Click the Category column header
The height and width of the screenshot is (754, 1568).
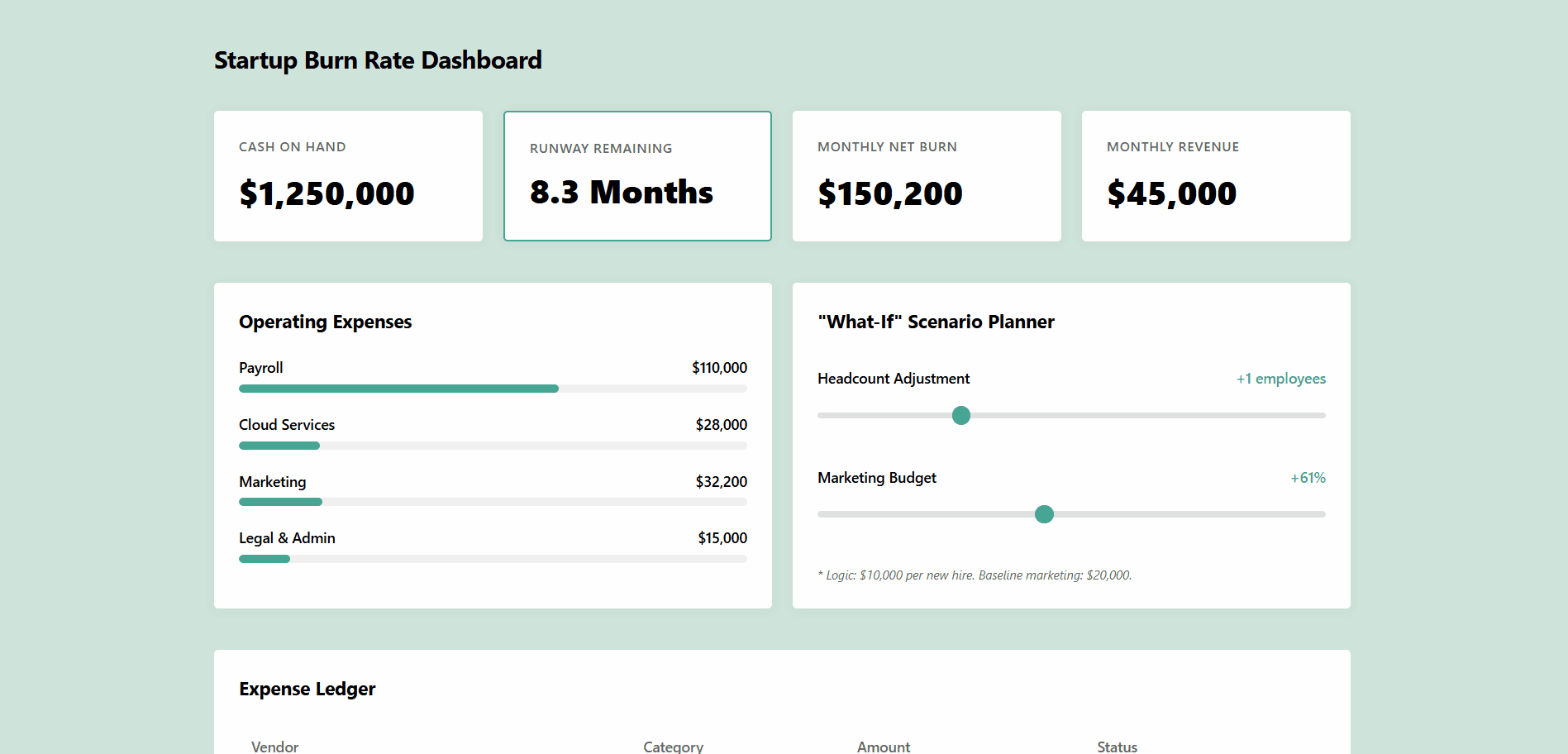coord(673,747)
